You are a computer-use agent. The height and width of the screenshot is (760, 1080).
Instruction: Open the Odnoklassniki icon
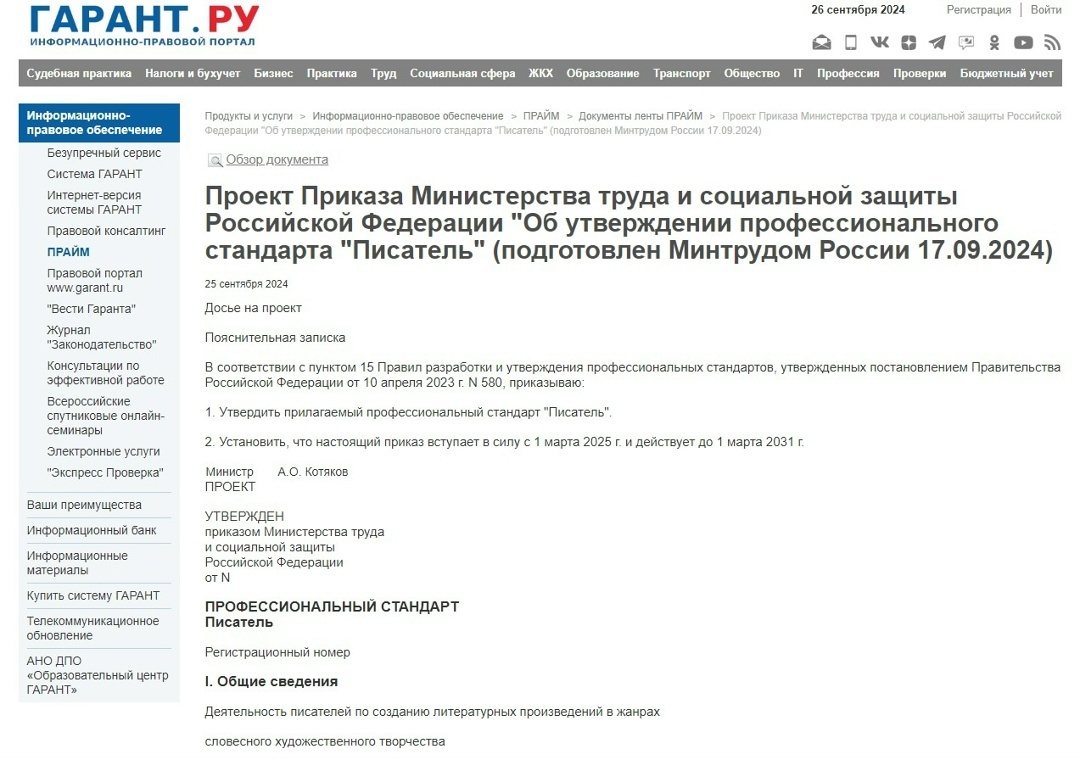[995, 43]
